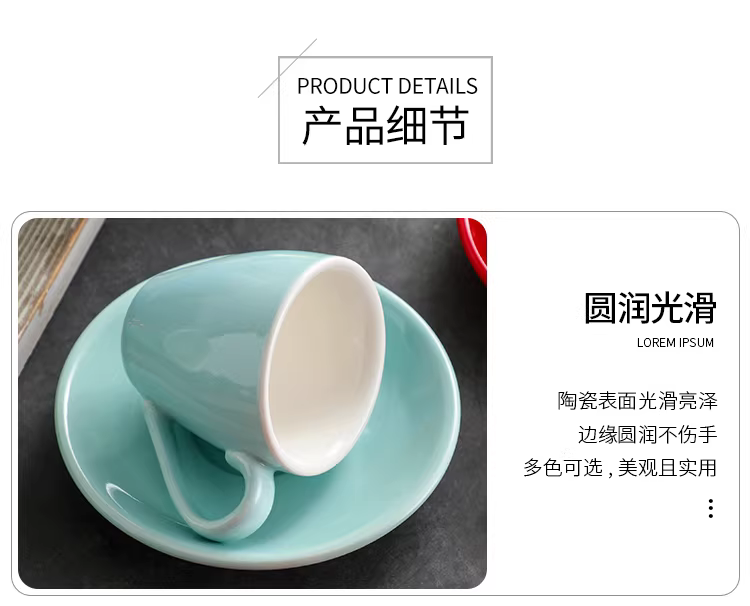Click the 产品细节 title text
The image size is (750, 606).
[x=386, y=126]
